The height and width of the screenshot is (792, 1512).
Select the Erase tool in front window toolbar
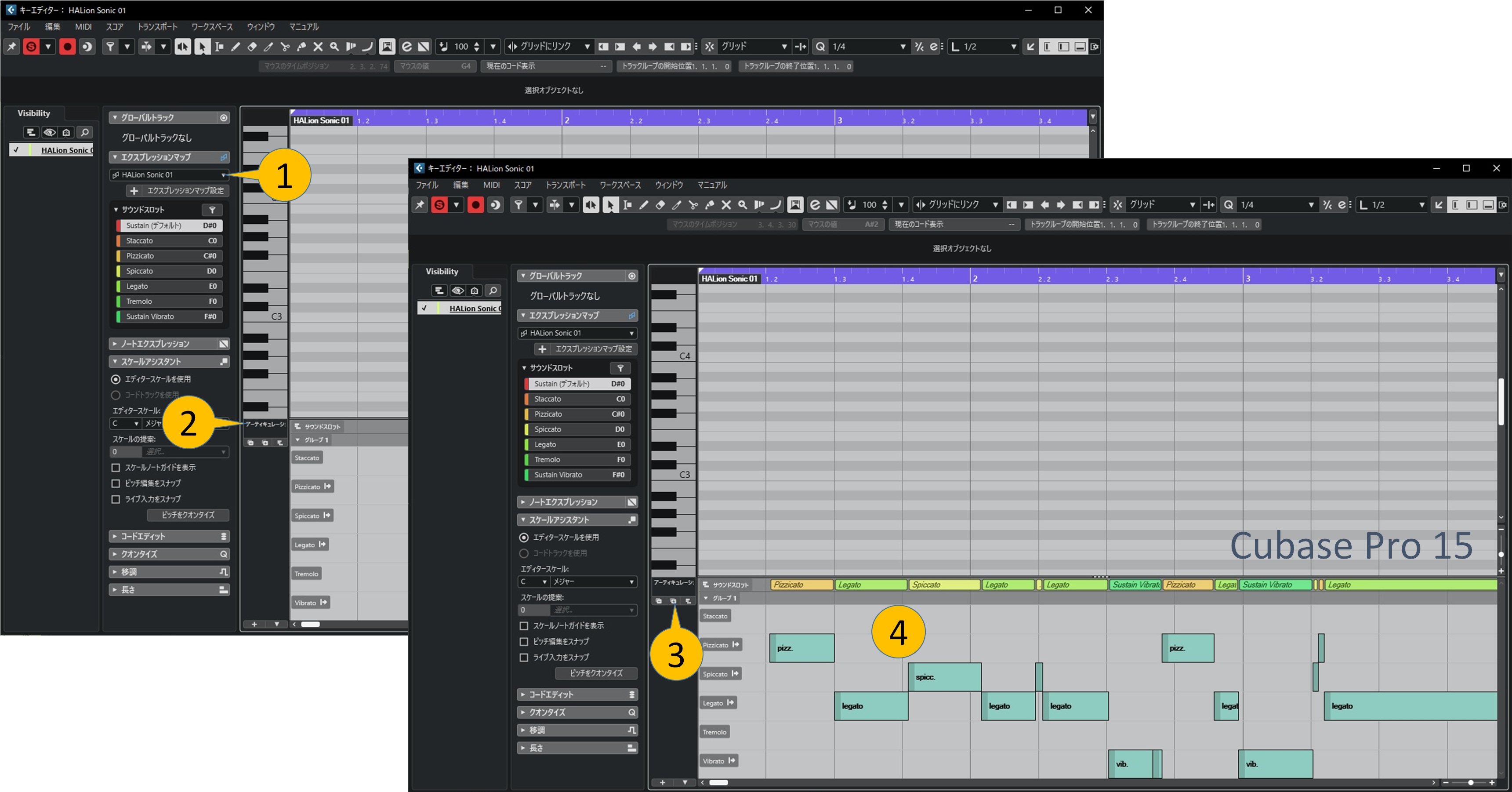point(660,205)
